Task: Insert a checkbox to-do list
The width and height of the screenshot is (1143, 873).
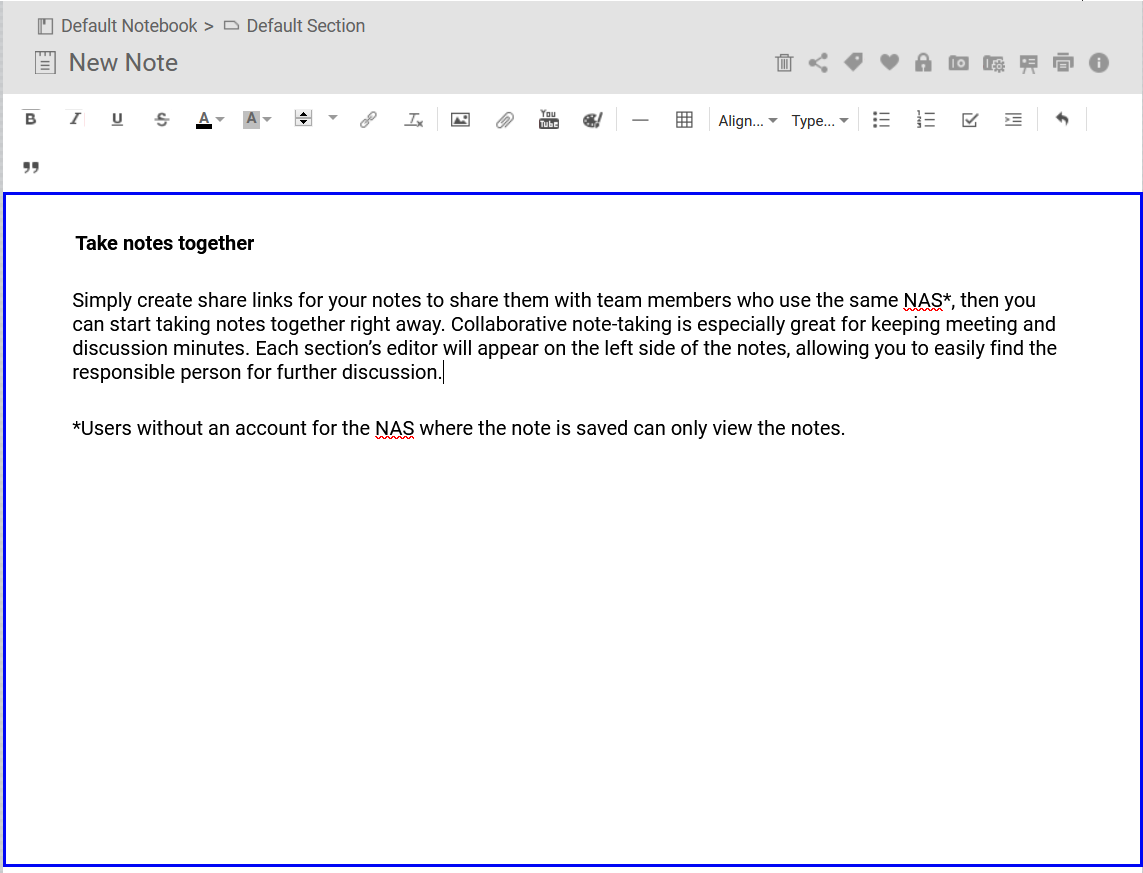Action: pos(970,120)
